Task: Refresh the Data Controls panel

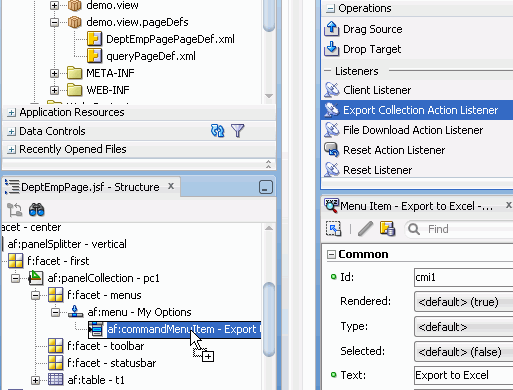Action: (x=218, y=131)
